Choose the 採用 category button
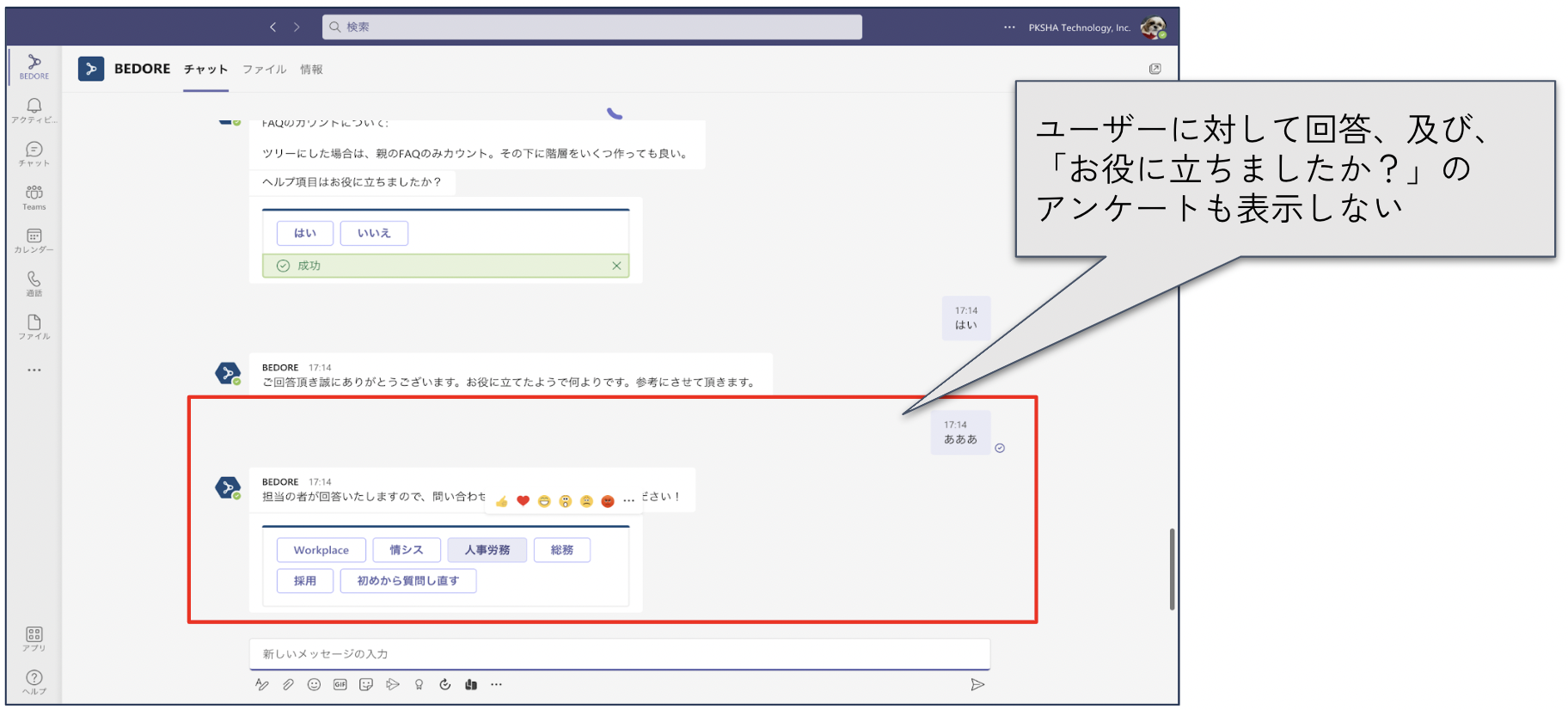Screen dimensions: 1568x710 (x=305, y=581)
